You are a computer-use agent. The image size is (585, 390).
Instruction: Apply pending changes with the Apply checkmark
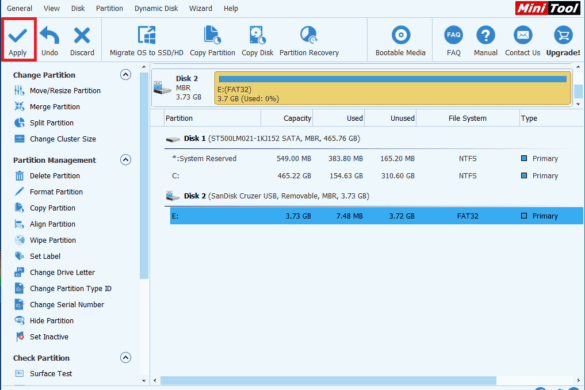tap(18, 40)
